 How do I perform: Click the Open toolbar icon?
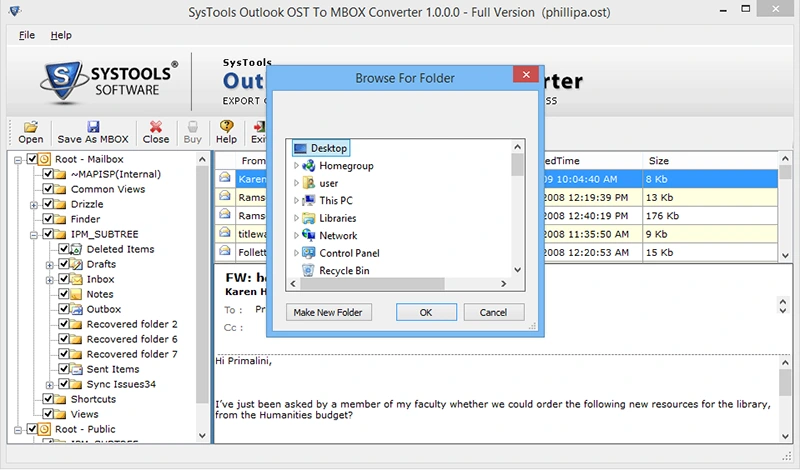[x=31, y=127]
